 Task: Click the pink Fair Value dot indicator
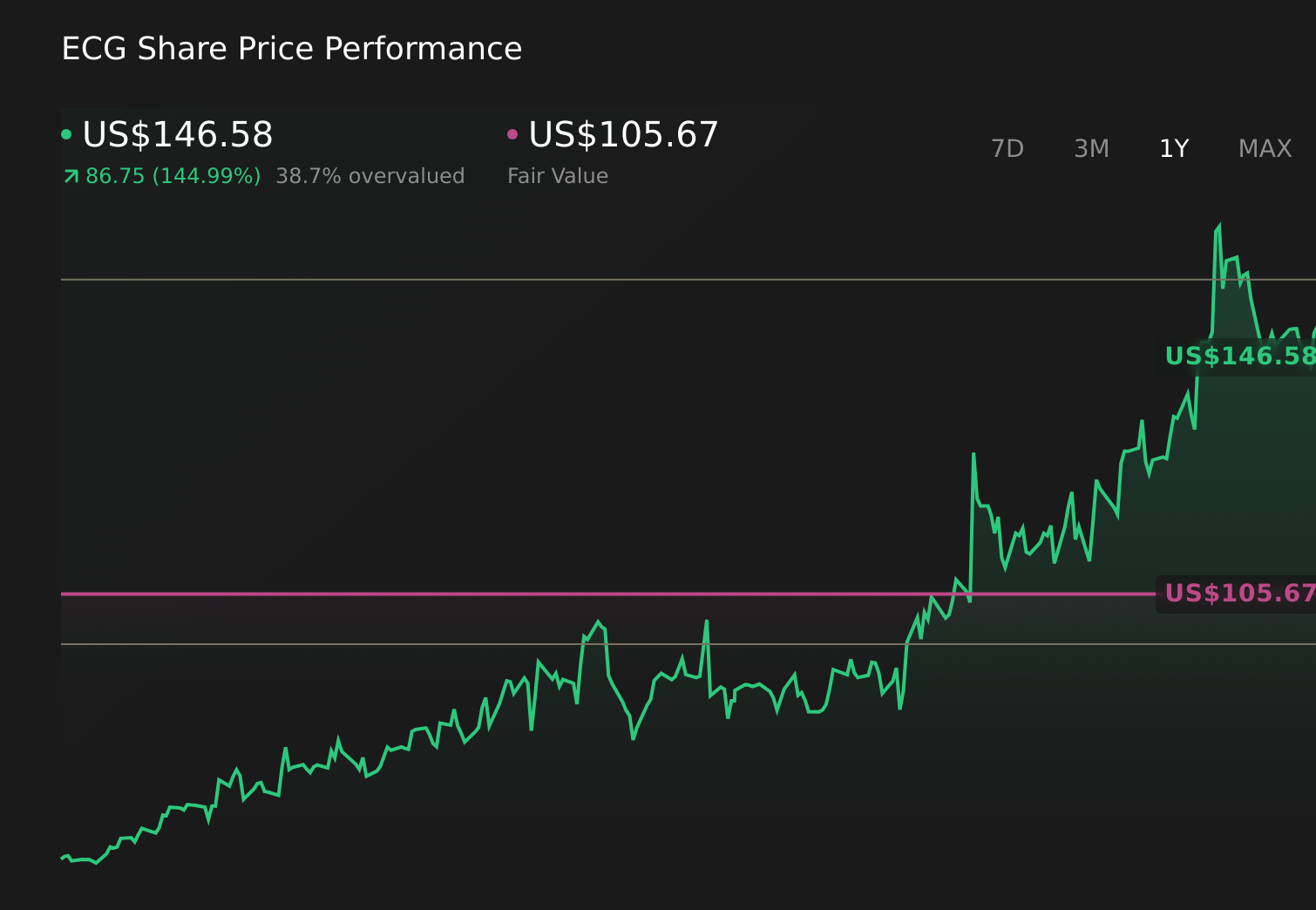[512, 134]
